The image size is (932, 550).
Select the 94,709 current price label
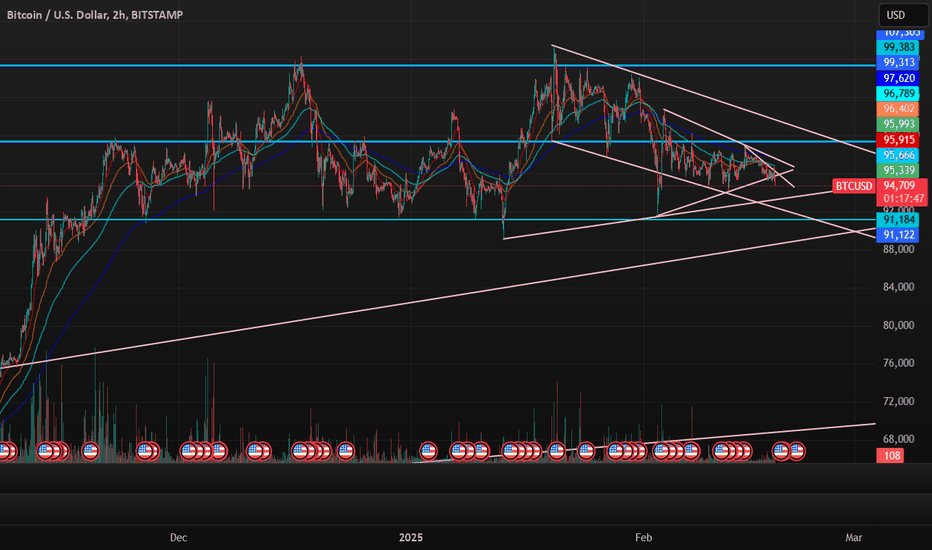(x=899, y=186)
